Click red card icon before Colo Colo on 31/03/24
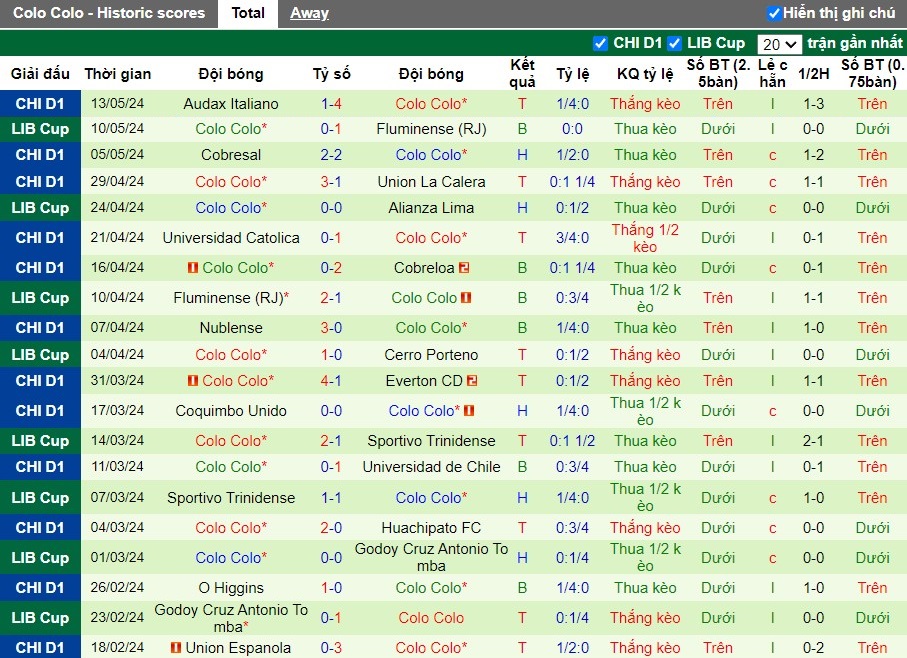This screenshot has height=658, width=907. 193,381
